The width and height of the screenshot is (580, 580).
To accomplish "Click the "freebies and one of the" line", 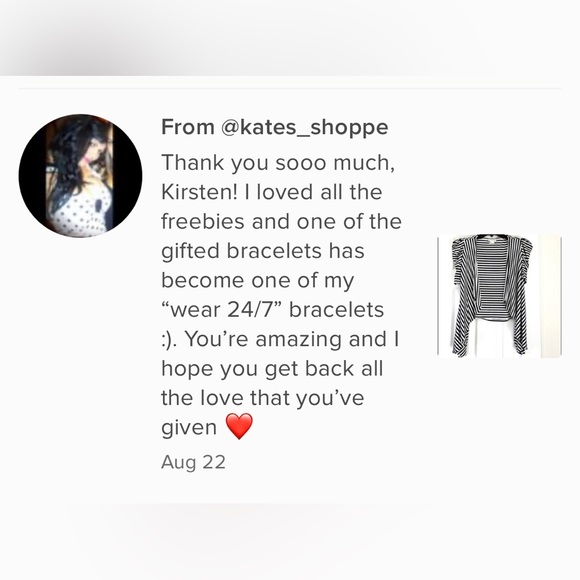I will pyautogui.click(x=281, y=222).
